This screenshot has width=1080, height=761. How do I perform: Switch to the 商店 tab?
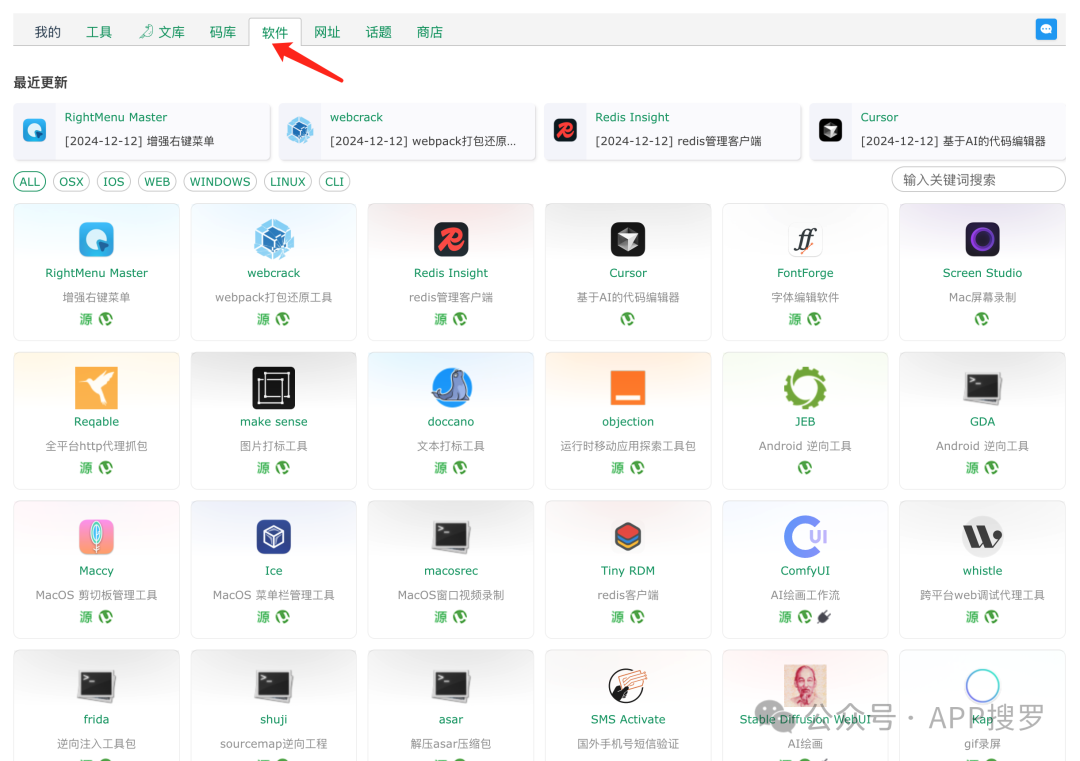click(x=429, y=32)
